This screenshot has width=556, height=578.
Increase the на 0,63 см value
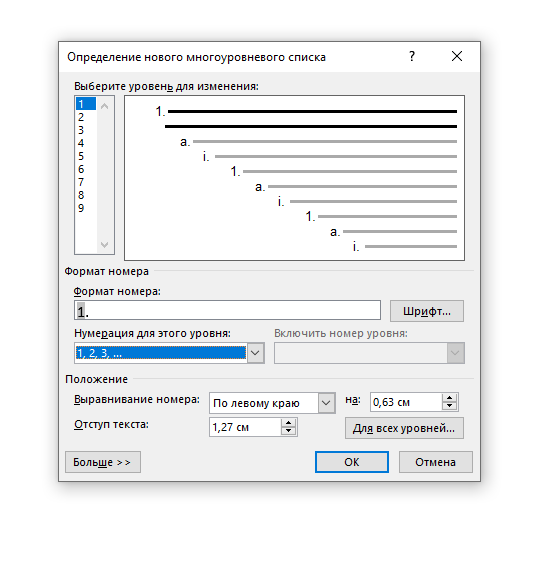449,398
